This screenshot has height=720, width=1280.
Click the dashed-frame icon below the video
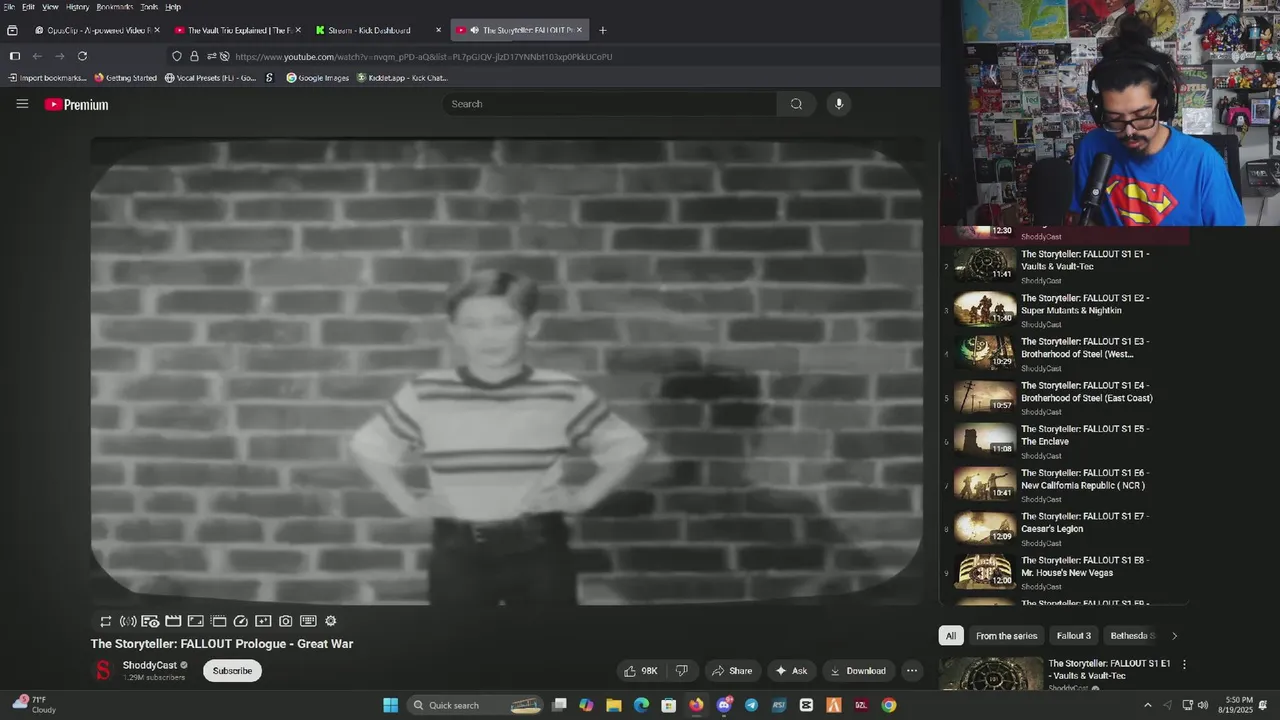click(x=219, y=621)
